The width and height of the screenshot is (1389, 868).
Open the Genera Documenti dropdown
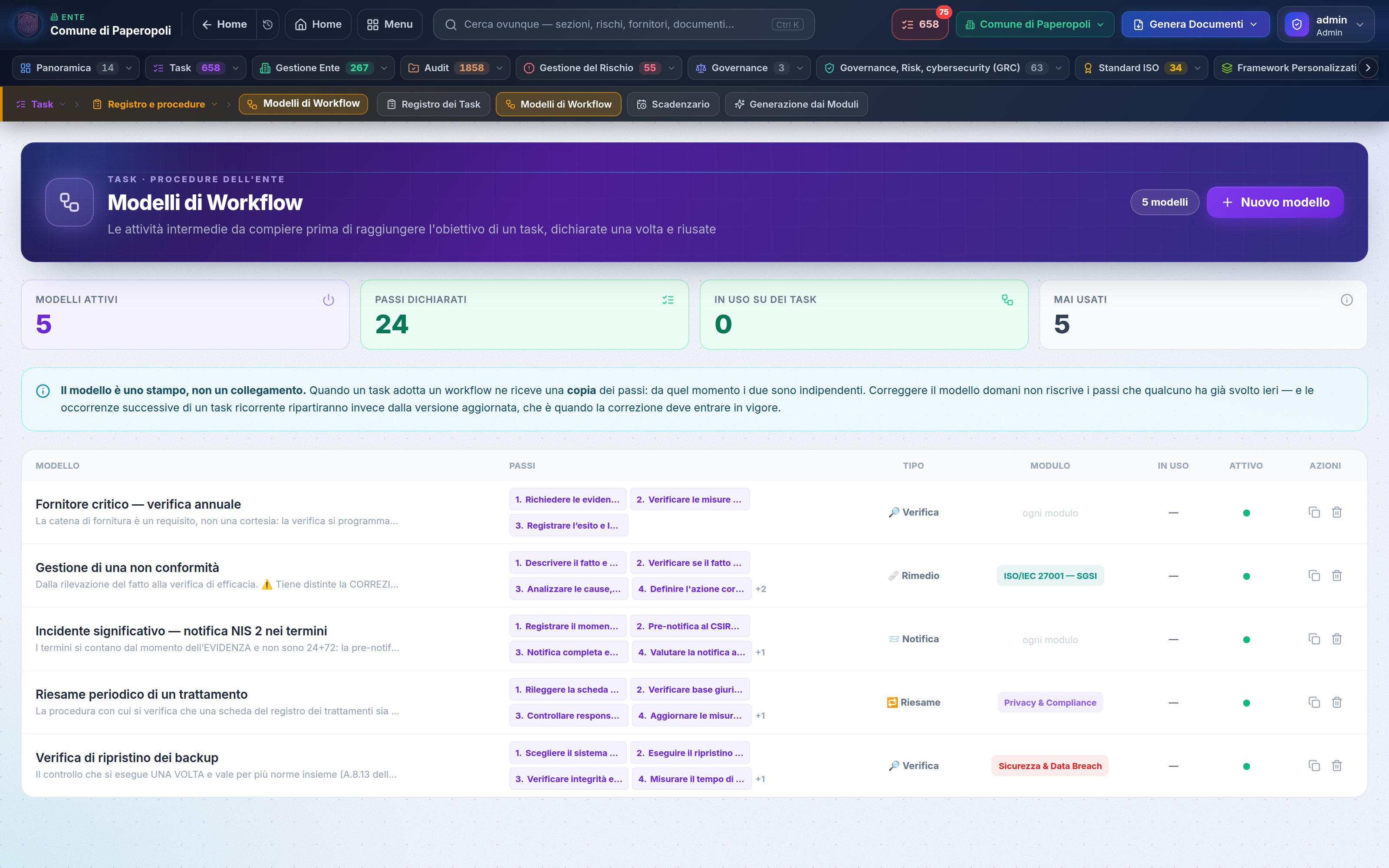click(1195, 24)
